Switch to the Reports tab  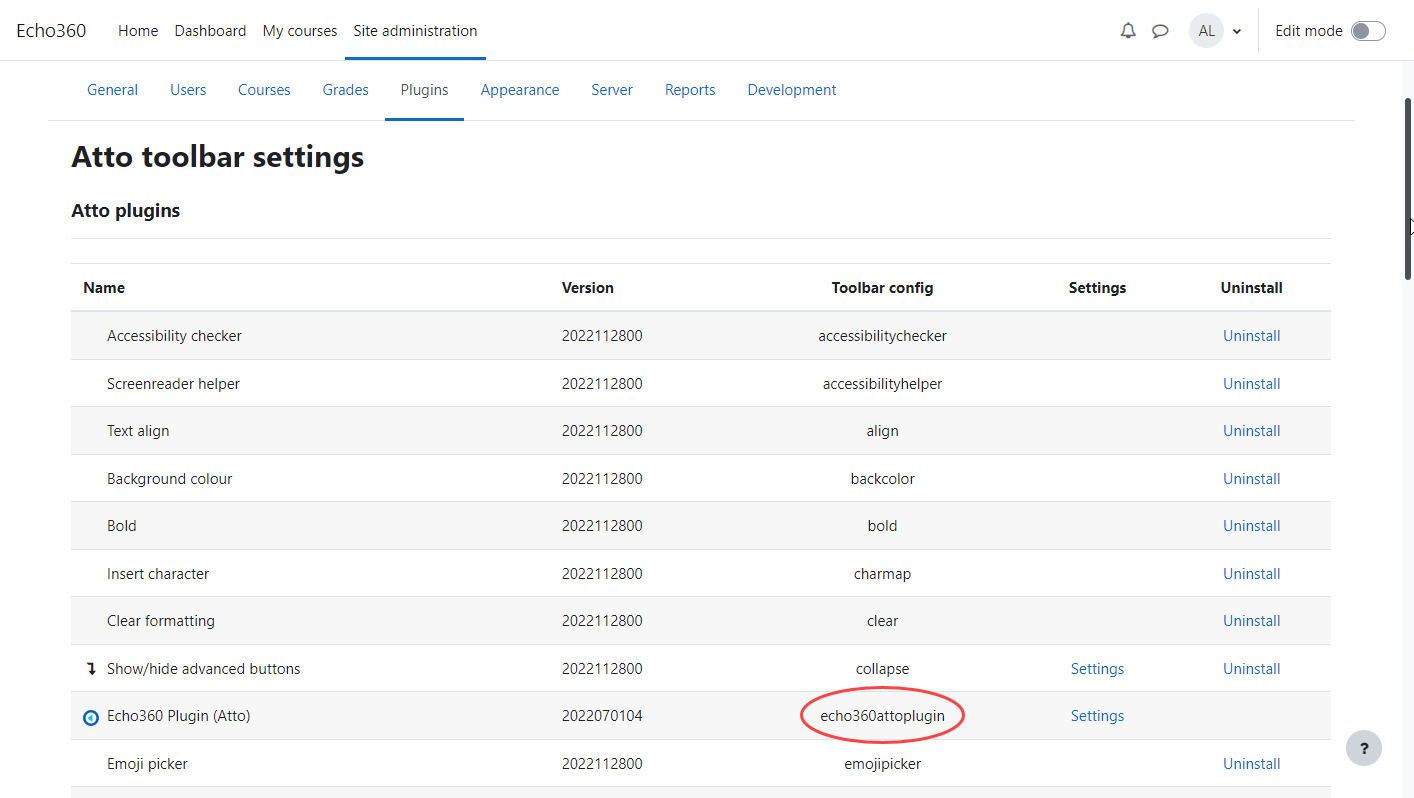[690, 90]
